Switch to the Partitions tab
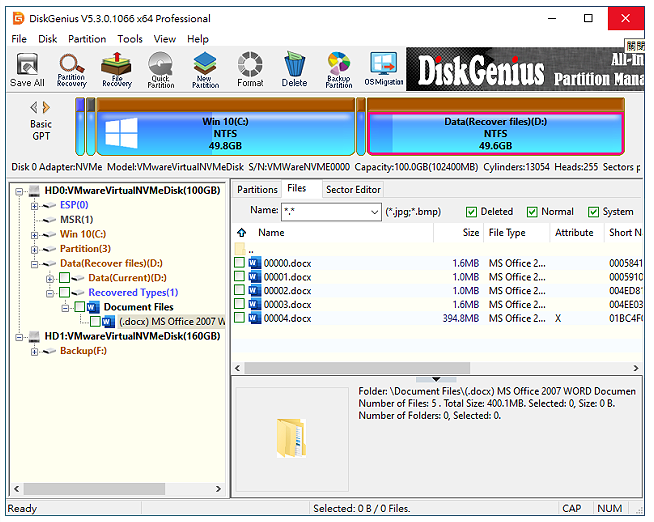The image size is (654, 522). coord(257,189)
